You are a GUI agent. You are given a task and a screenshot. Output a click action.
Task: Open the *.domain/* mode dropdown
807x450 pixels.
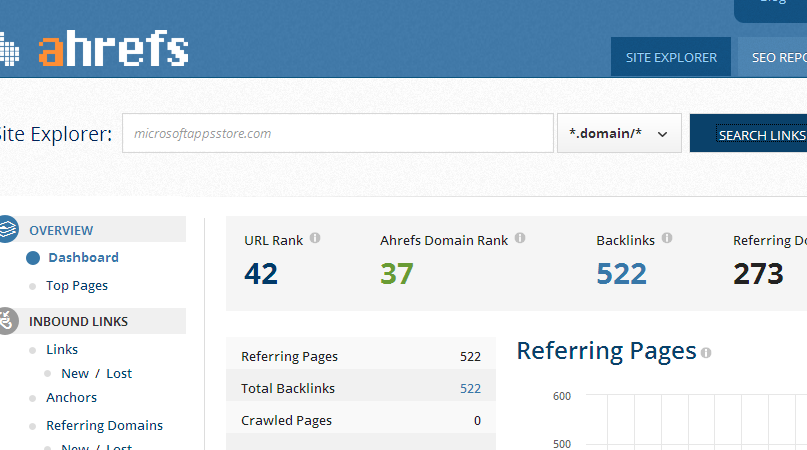pos(619,133)
